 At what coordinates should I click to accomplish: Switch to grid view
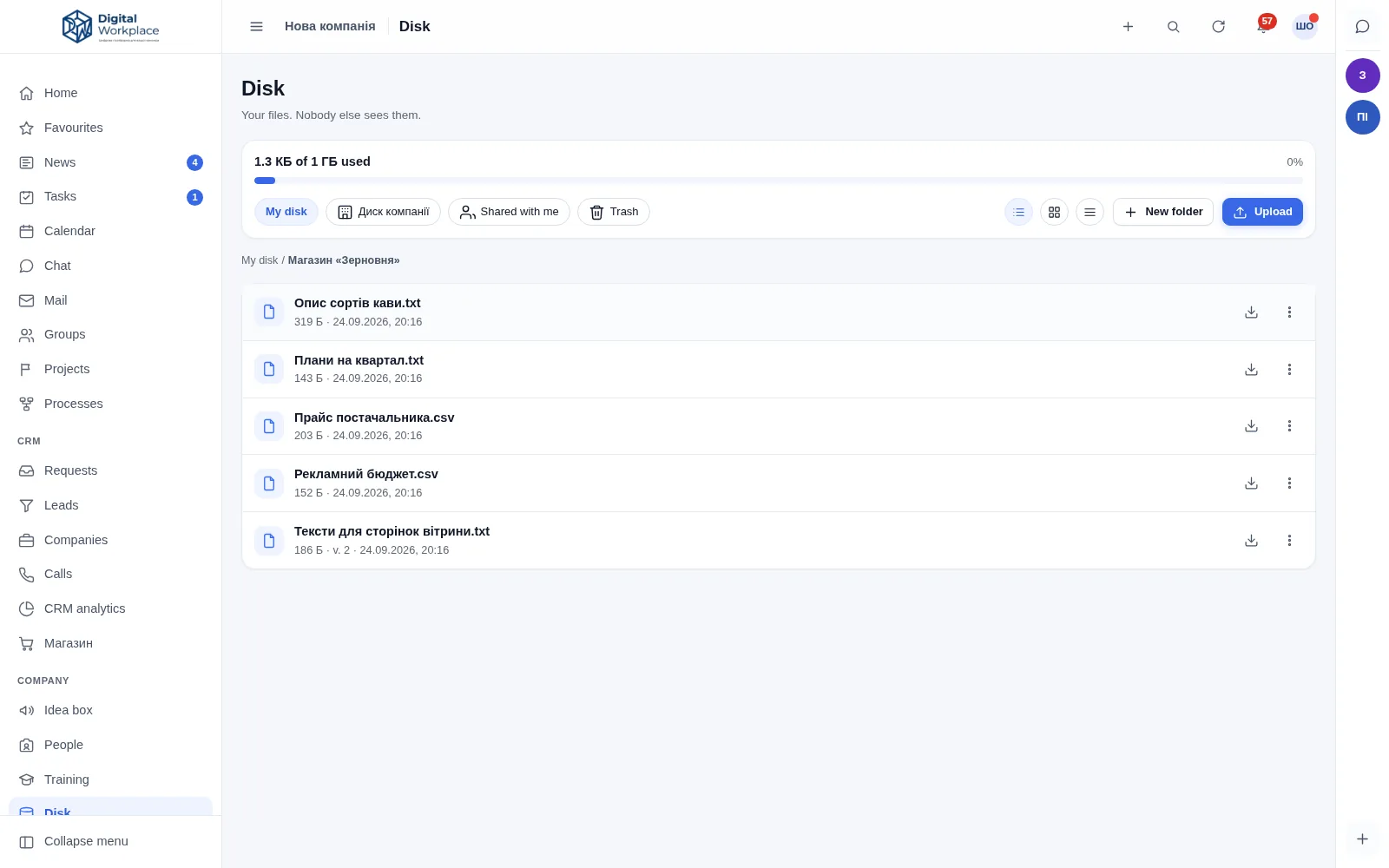(1054, 212)
